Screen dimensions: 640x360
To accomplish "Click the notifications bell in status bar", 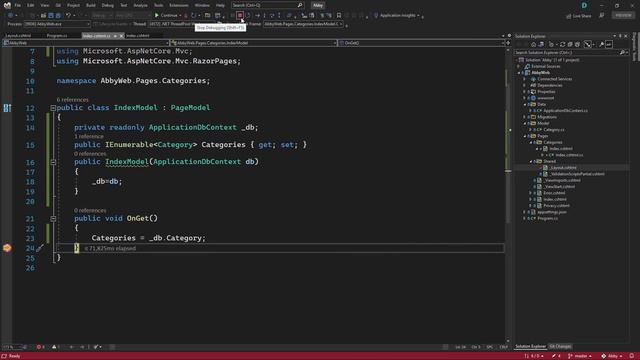I will point(632,356).
